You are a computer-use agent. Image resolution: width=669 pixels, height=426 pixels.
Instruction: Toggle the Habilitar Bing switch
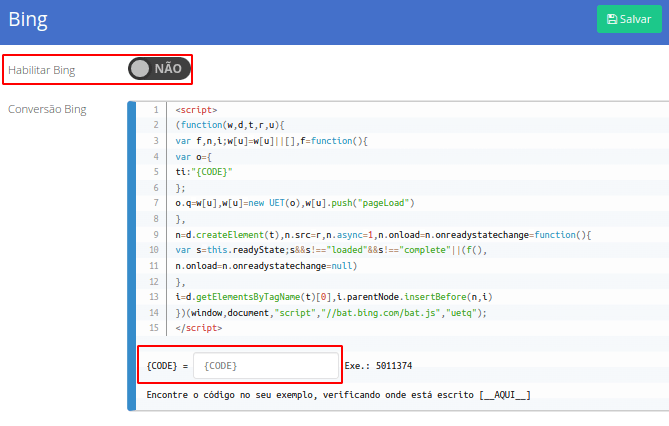160,69
